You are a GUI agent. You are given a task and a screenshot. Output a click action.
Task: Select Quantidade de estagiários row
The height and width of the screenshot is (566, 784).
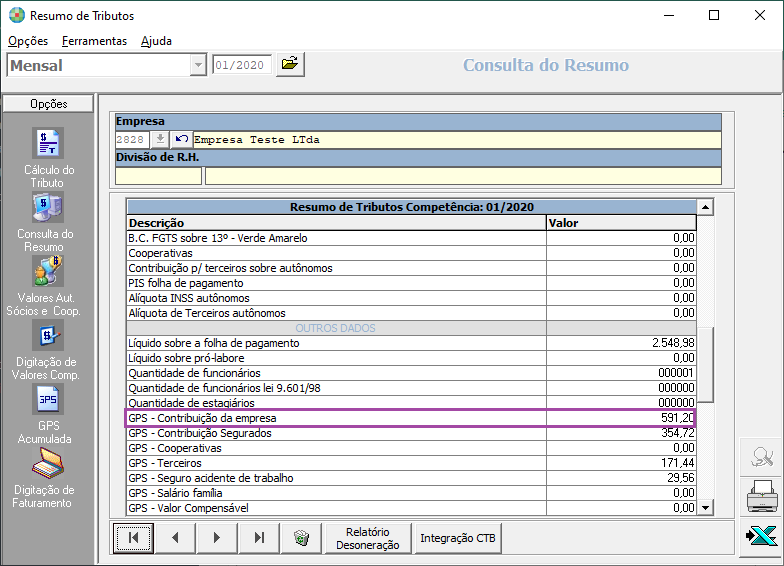(x=411, y=403)
